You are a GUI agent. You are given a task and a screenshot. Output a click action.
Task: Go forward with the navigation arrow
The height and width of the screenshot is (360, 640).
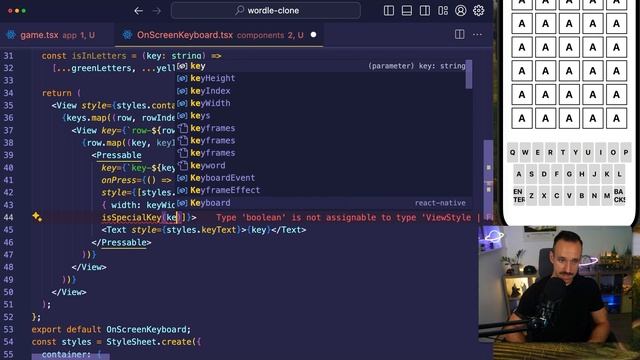[x=157, y=11]
